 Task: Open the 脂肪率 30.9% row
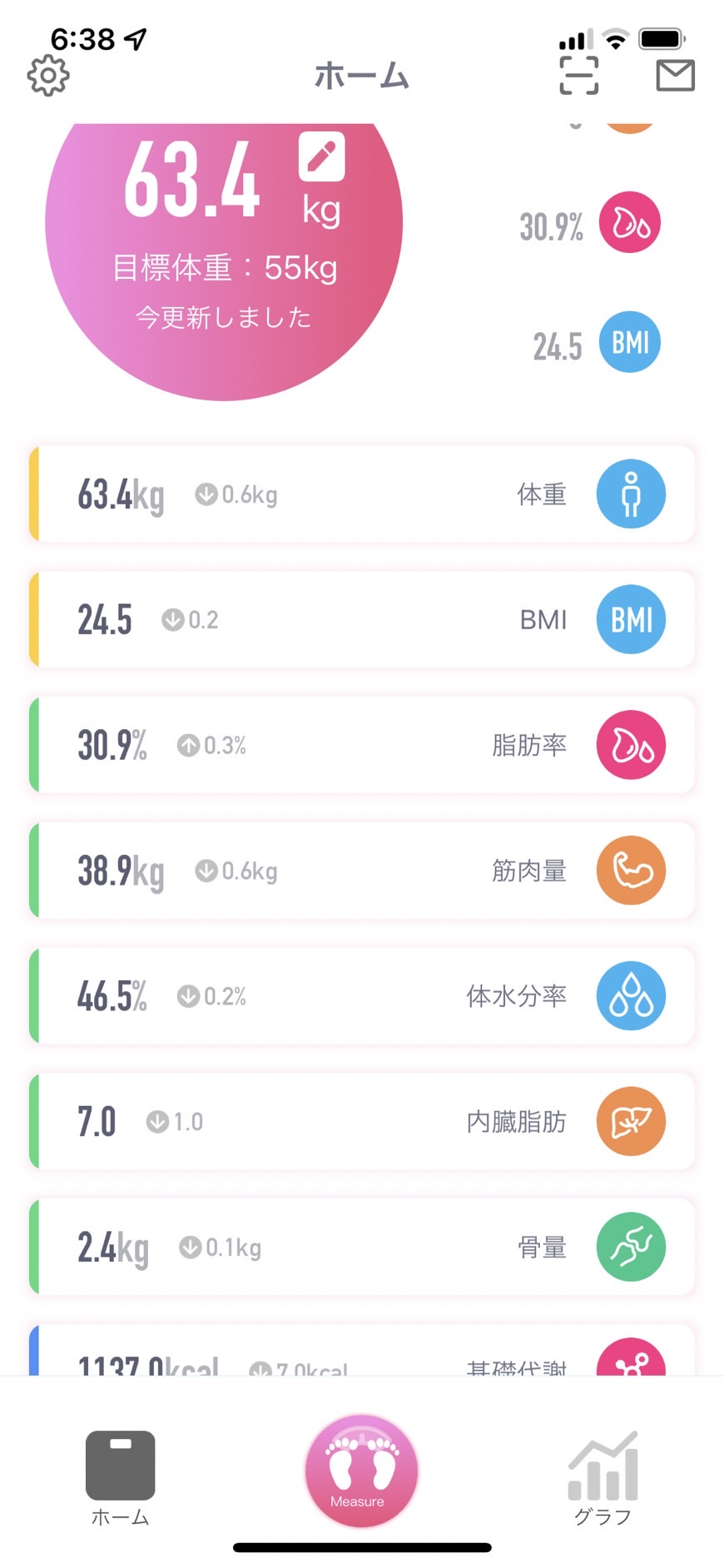pos(362,745)
